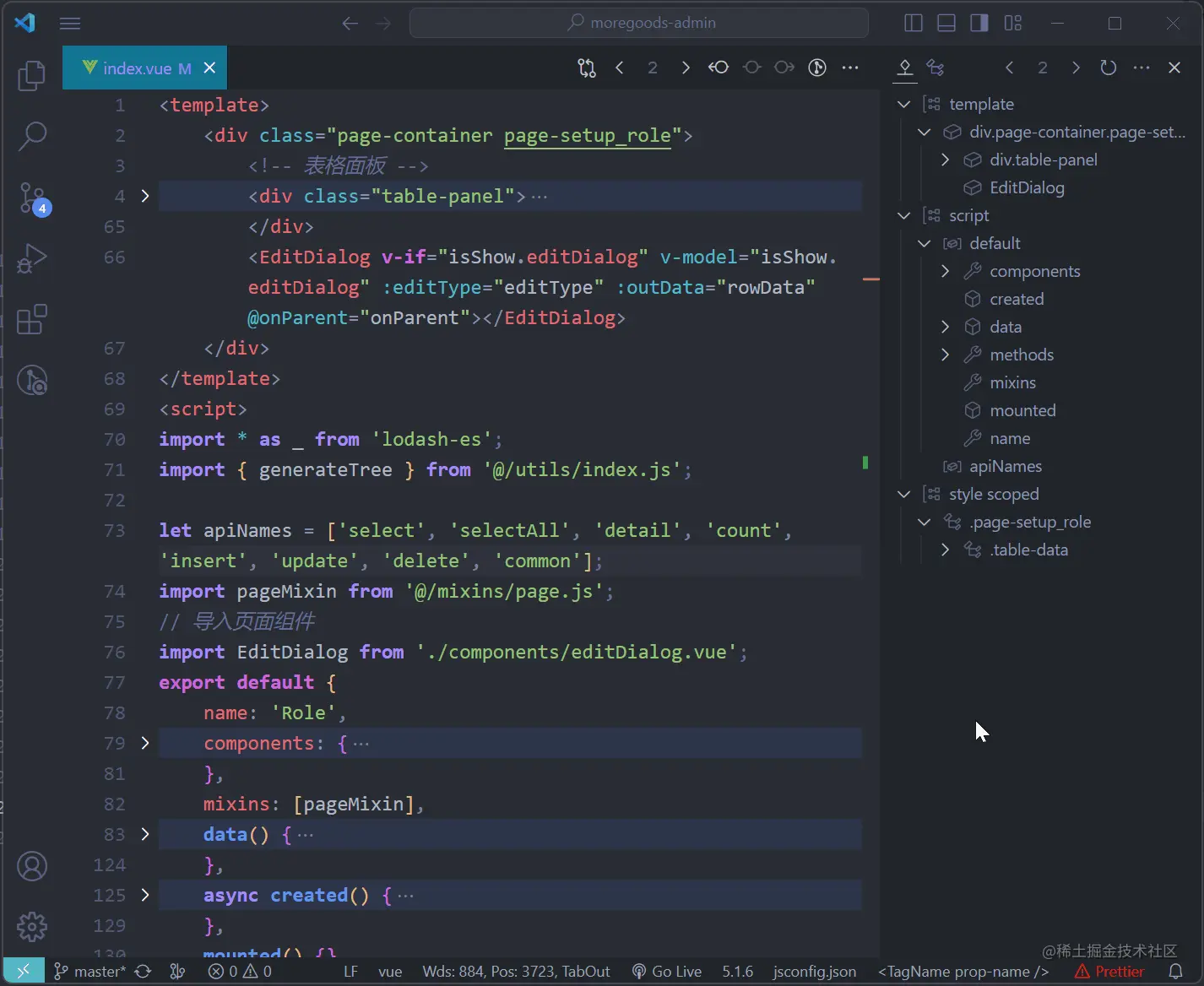This screenshot has height=986, width=1204.
Task: Select created item in outline
Action: tap(1017, 299)
